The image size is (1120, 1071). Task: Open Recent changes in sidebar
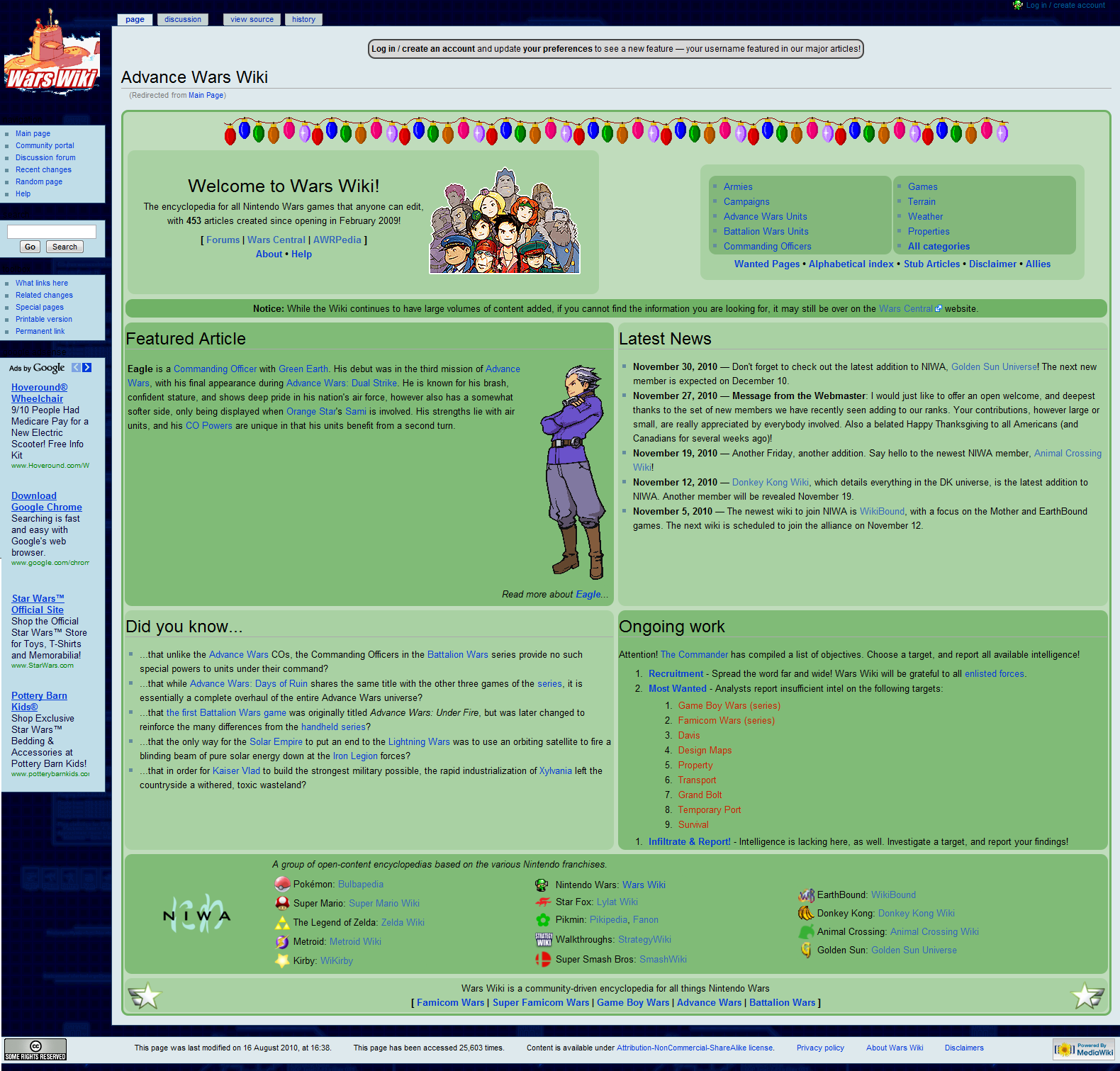tap(43, 169)
